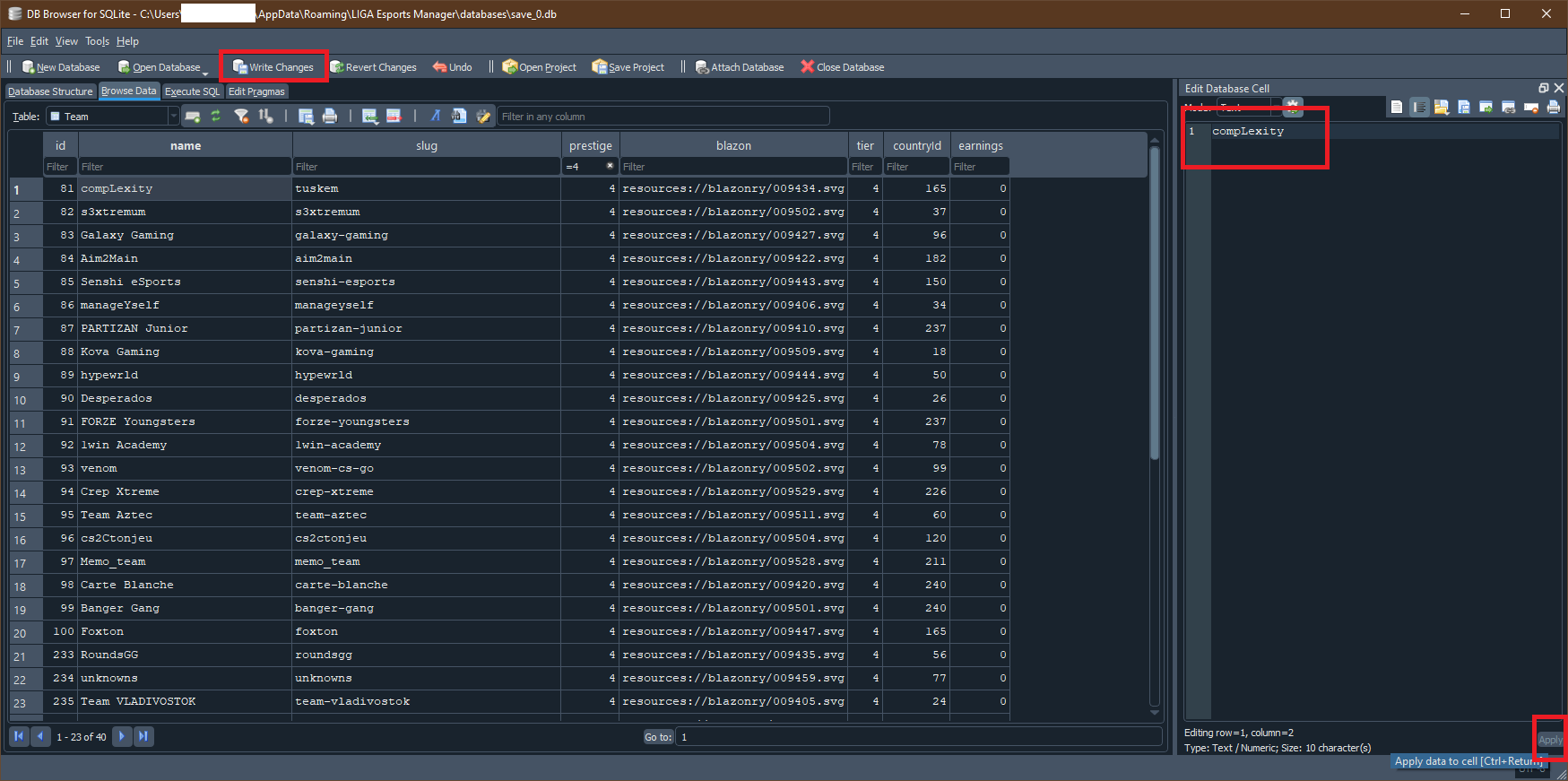Click Revert Changes in the toolbar

point(373,67)
